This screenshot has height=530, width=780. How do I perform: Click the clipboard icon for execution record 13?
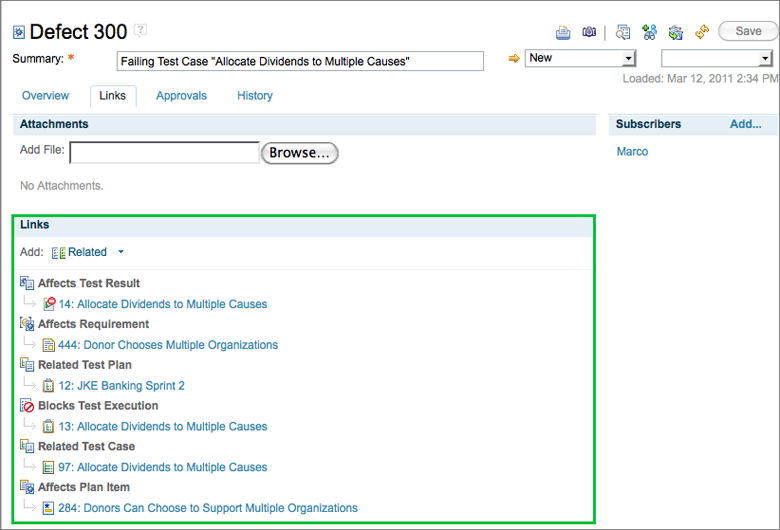click(48, 426)
